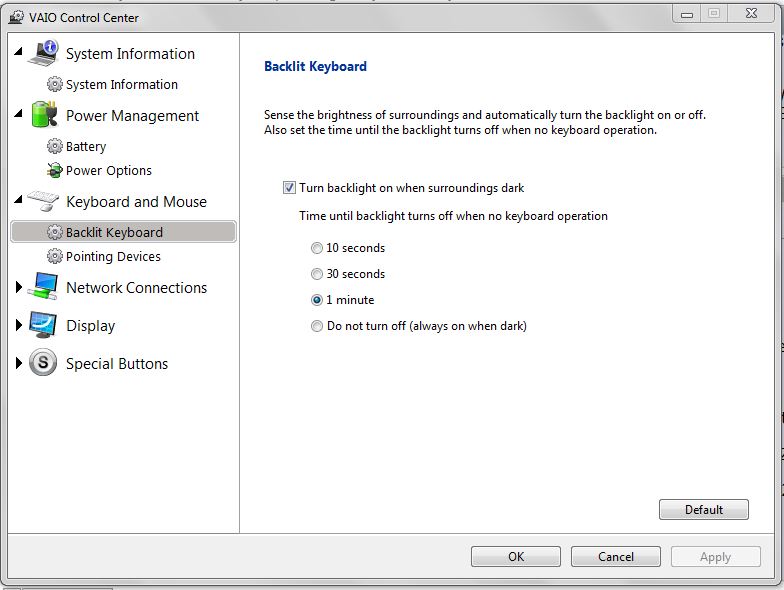Click the Special Buttons S icon
Image resolution: width=784 pixels, height=590 pixels.
pos(43,362)
